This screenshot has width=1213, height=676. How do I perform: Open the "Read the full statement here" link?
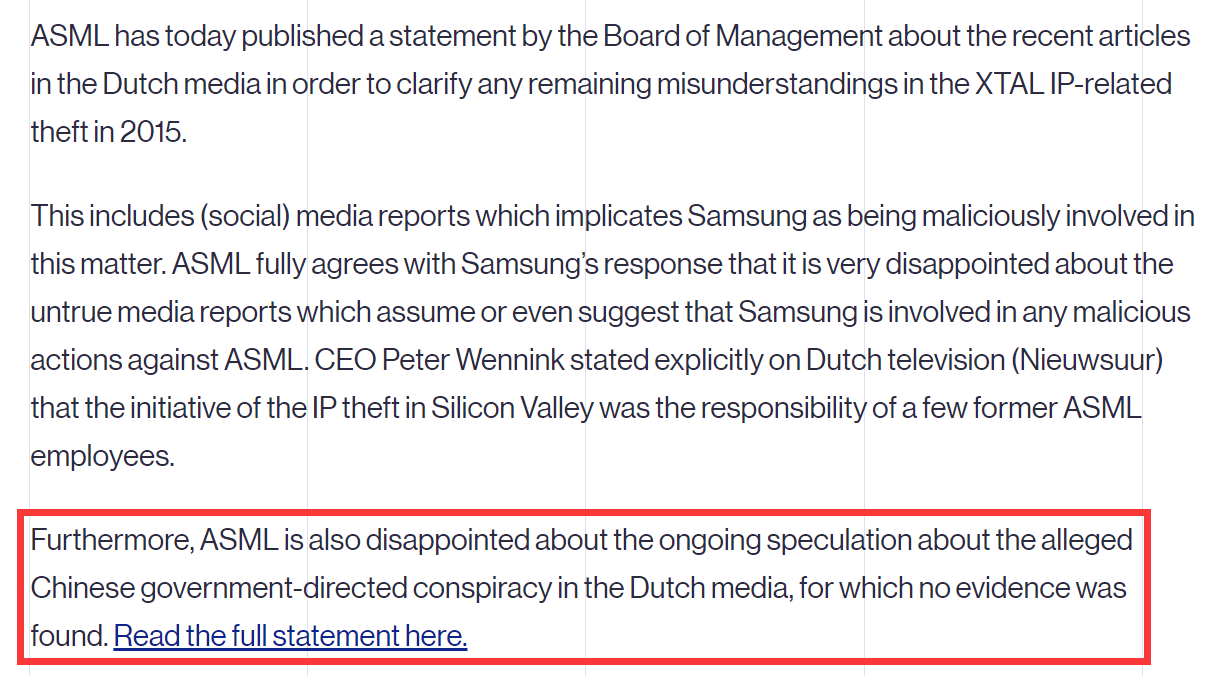(290, 636)
